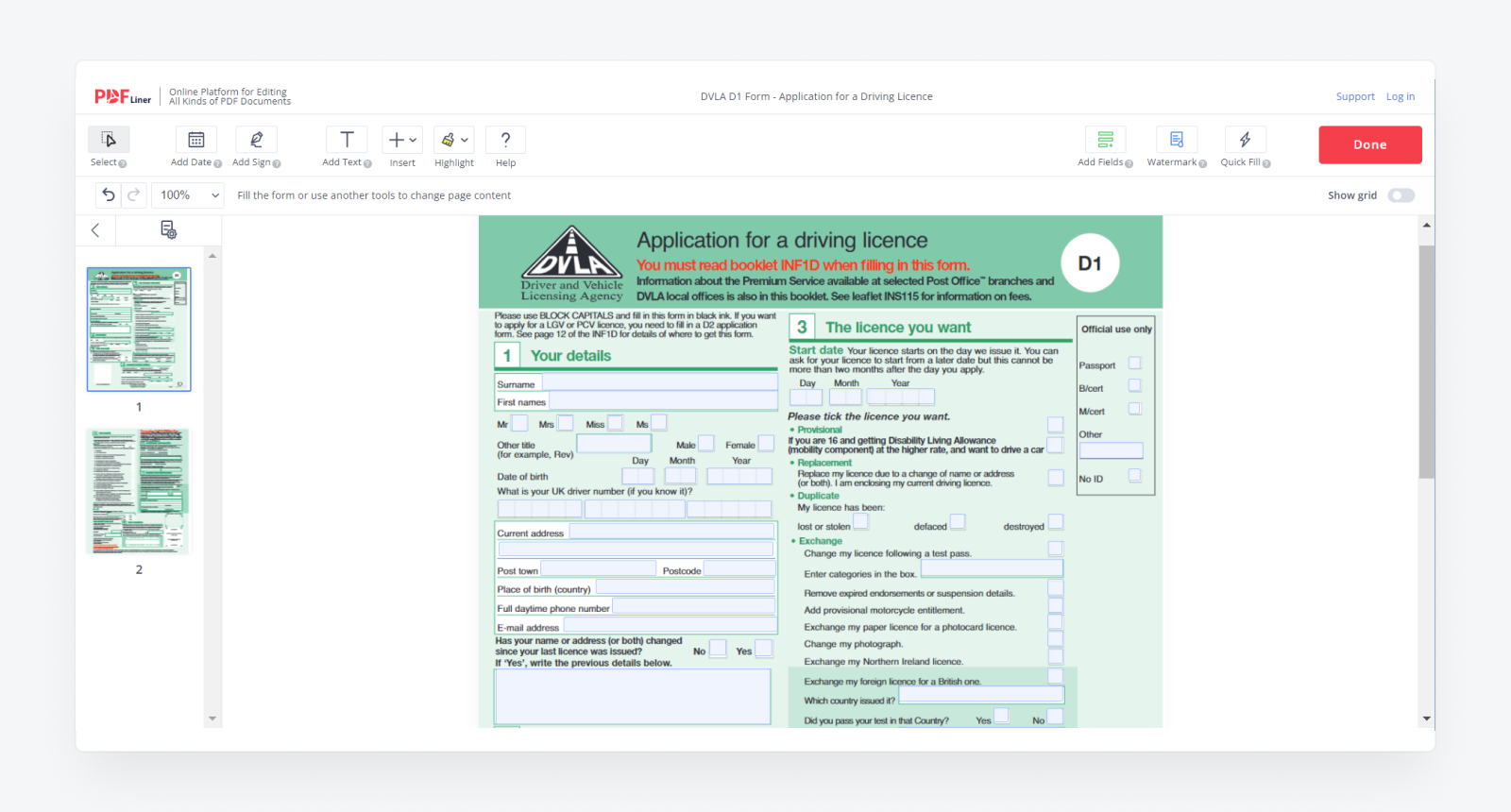Image resolution: width=1511 pixels, height=812 pixels.
Task: Pick the Add Text tool
Action: (347, 140)
